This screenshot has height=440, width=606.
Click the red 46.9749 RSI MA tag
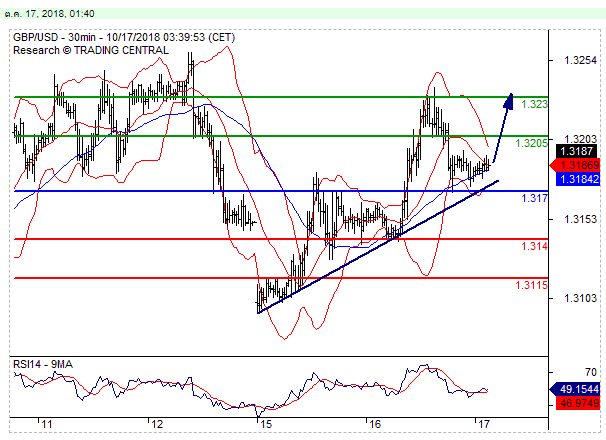578,403
